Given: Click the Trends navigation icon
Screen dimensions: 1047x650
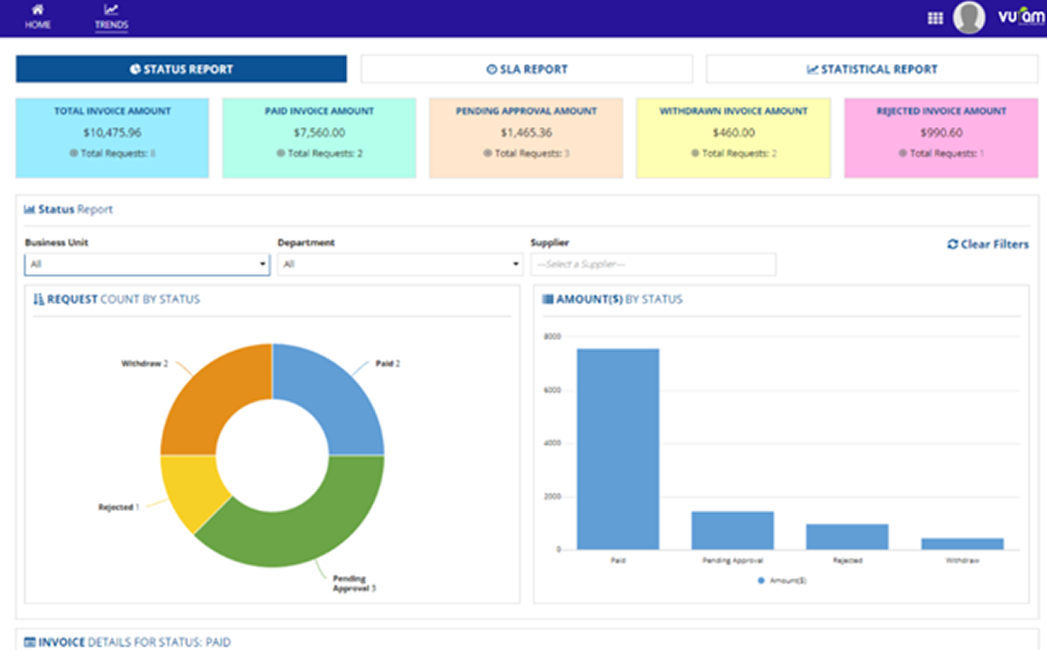Looking at the screenshot, I should click(111, 9).
